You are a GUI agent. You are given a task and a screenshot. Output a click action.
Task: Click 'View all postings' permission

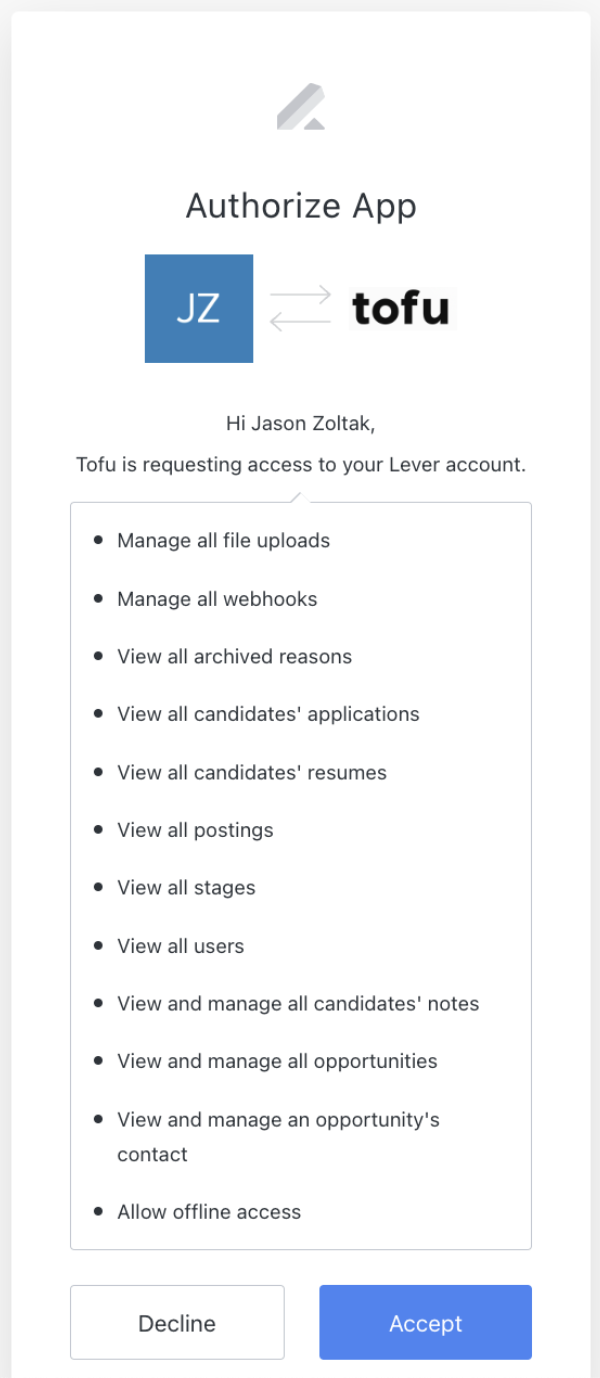click(x=195, y=830)
